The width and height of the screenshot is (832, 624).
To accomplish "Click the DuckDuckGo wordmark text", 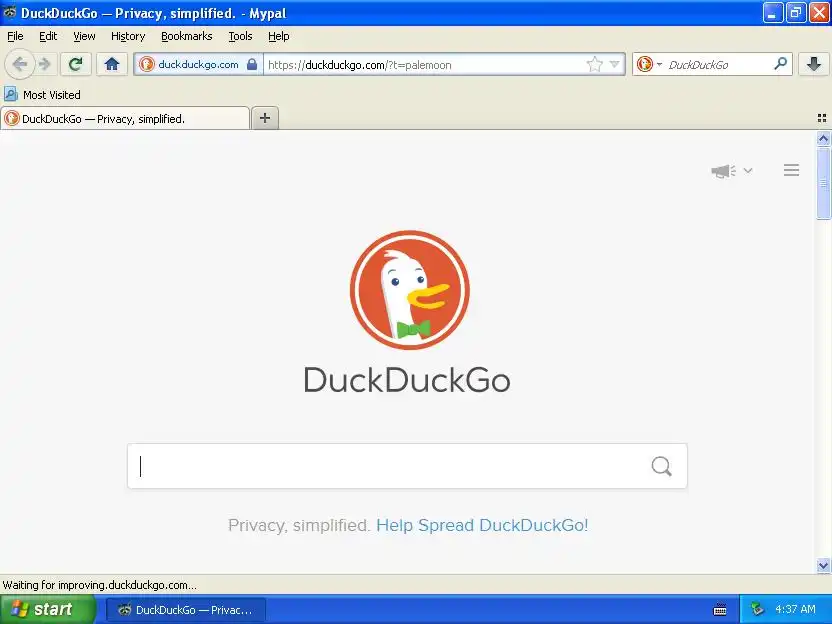I will coord(407,379).
